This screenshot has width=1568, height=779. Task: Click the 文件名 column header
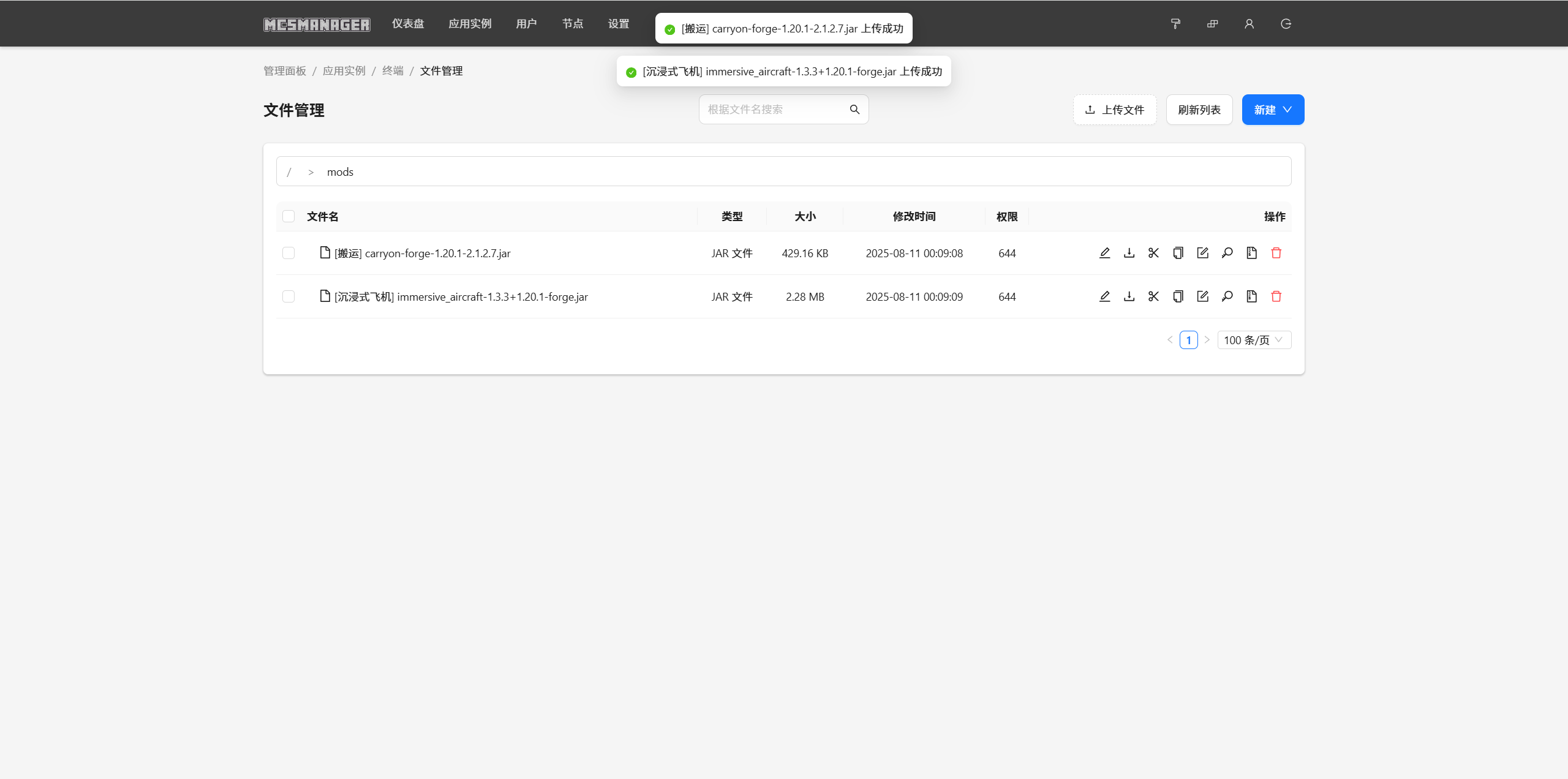point(323,217)
